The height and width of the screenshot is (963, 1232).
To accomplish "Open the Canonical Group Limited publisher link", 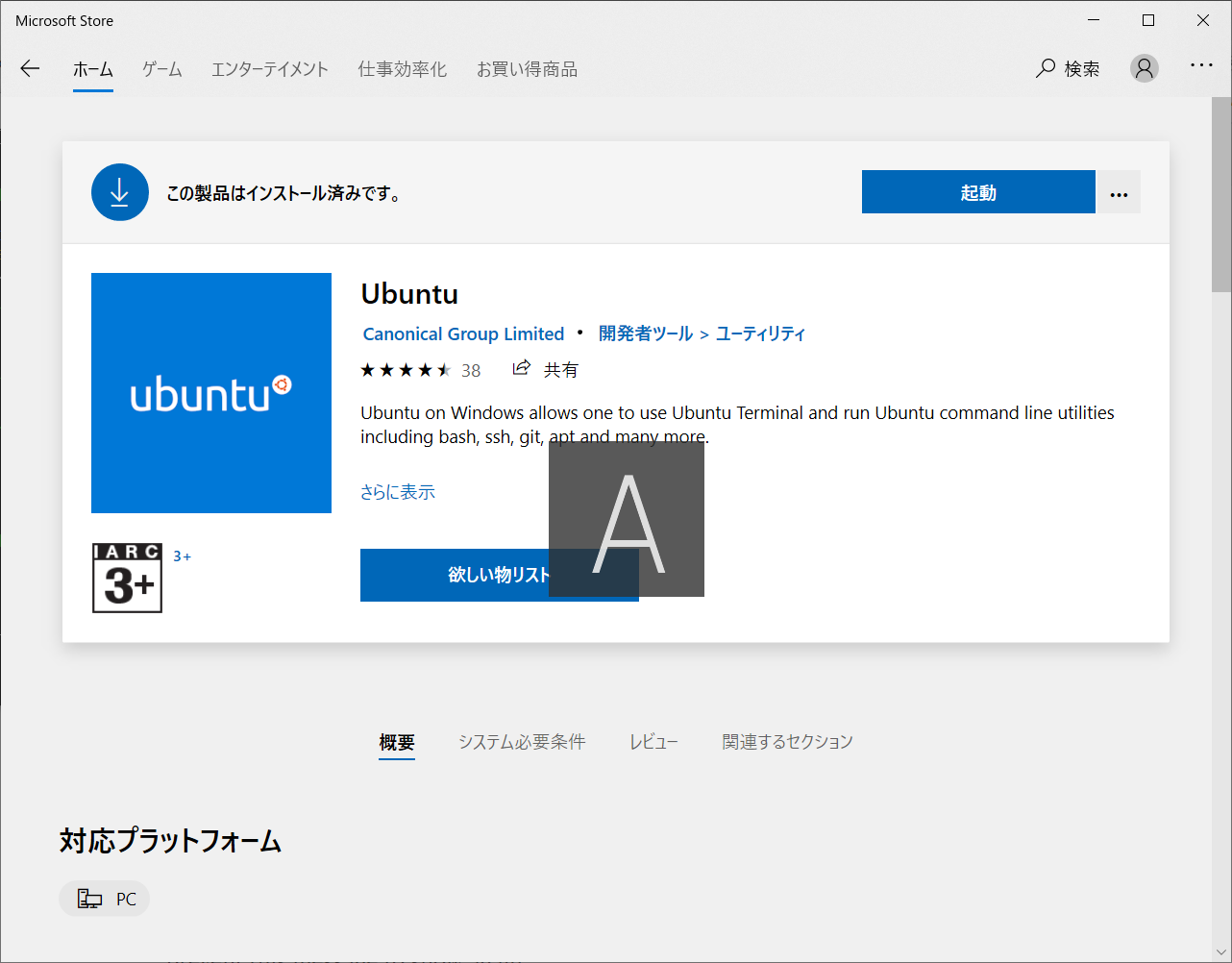I will [463, 333].
